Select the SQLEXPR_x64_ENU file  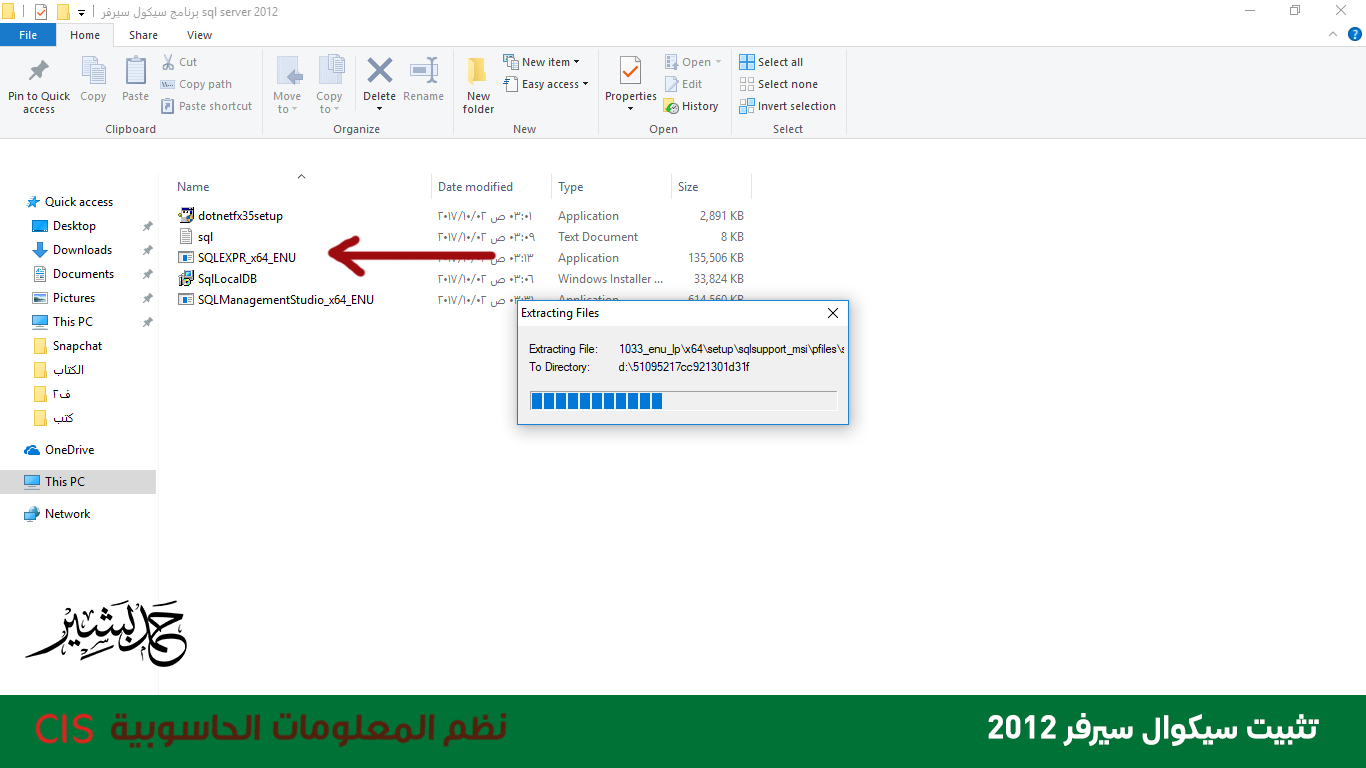(x=237, y=258)
